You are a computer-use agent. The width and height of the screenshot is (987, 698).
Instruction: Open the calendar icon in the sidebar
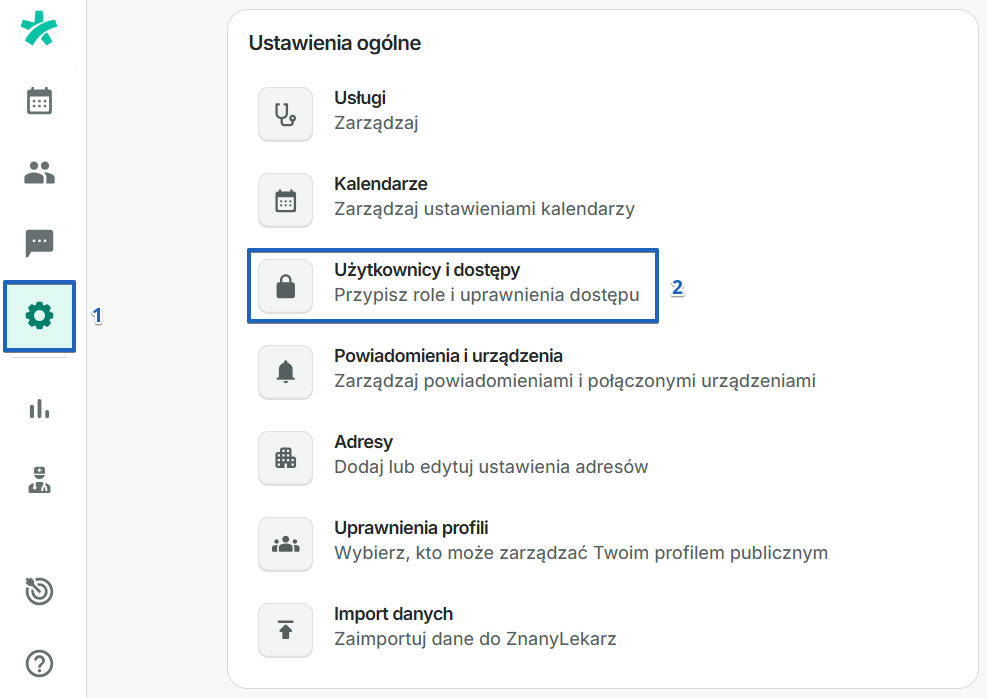coord(39,101)
